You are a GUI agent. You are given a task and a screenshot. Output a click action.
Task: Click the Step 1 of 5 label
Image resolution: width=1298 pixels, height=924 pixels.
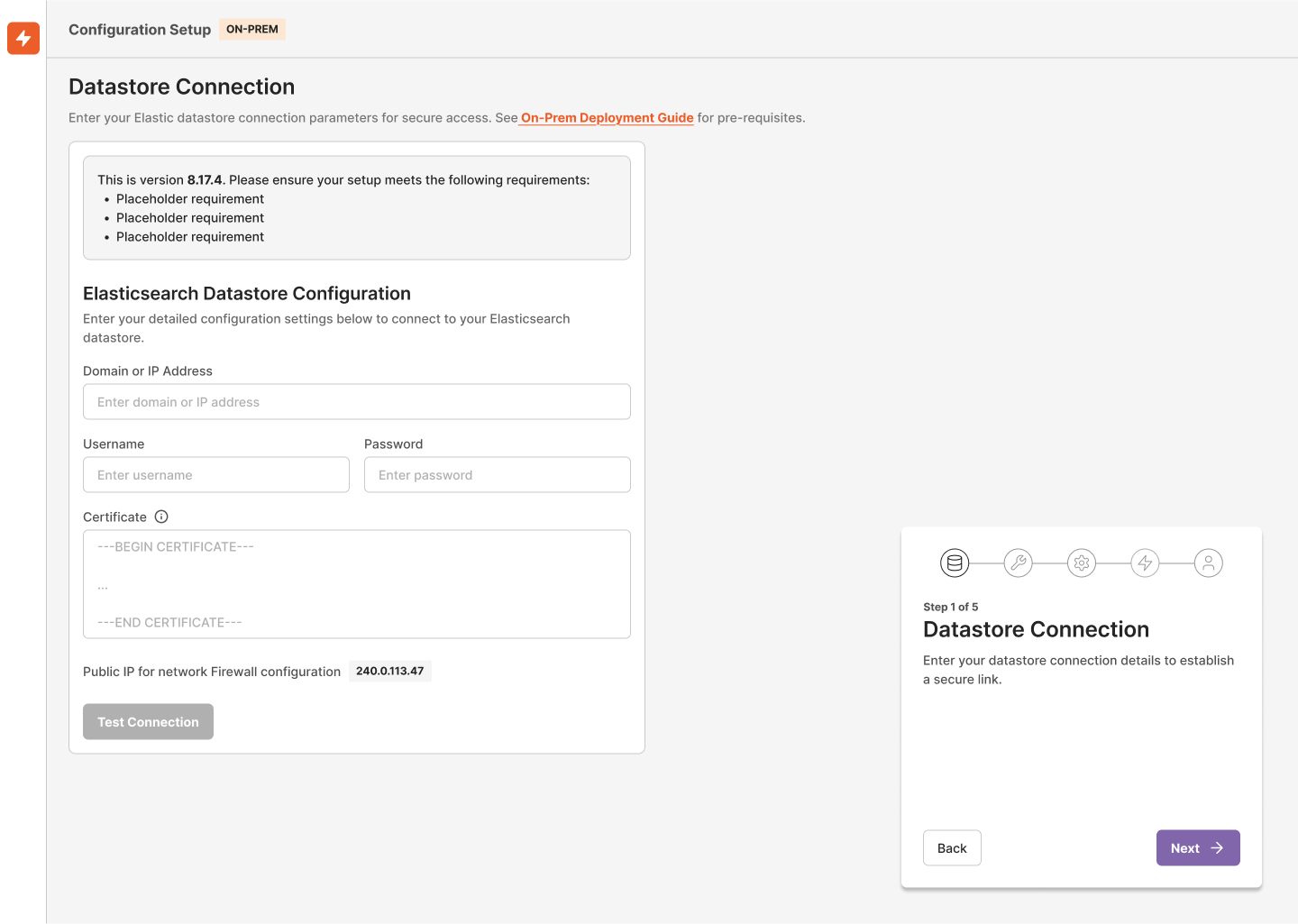[x=951, y=607]
